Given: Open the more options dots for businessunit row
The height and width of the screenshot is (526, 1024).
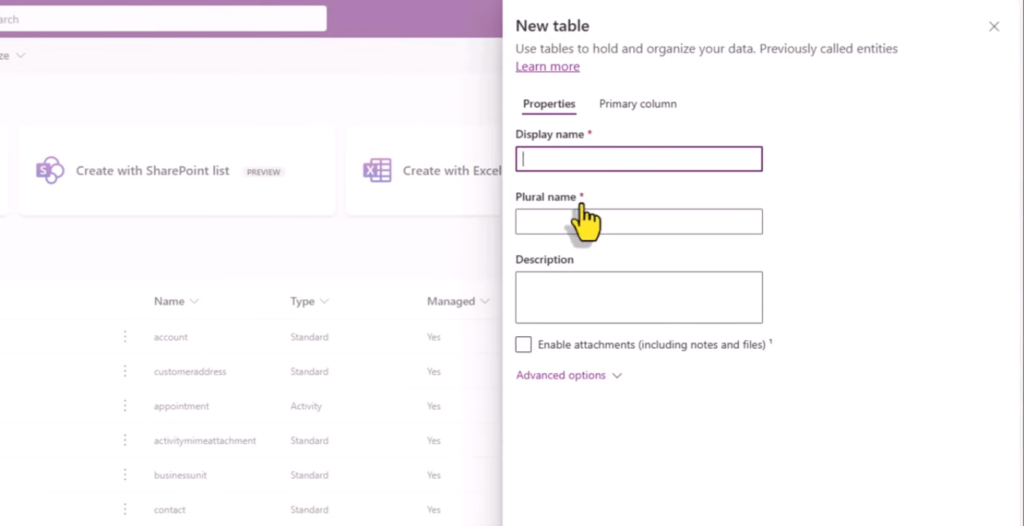Looking at the screenshot, I should (x=125, y=475).
